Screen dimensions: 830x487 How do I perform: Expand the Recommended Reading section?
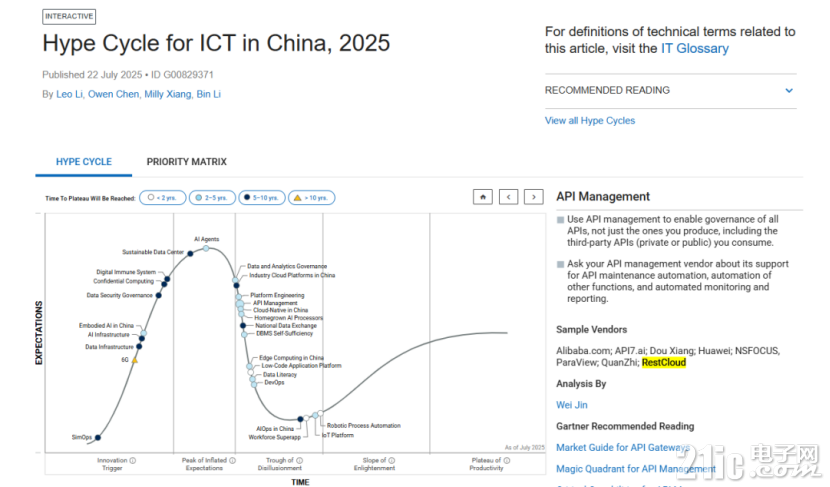coord(670,91)
